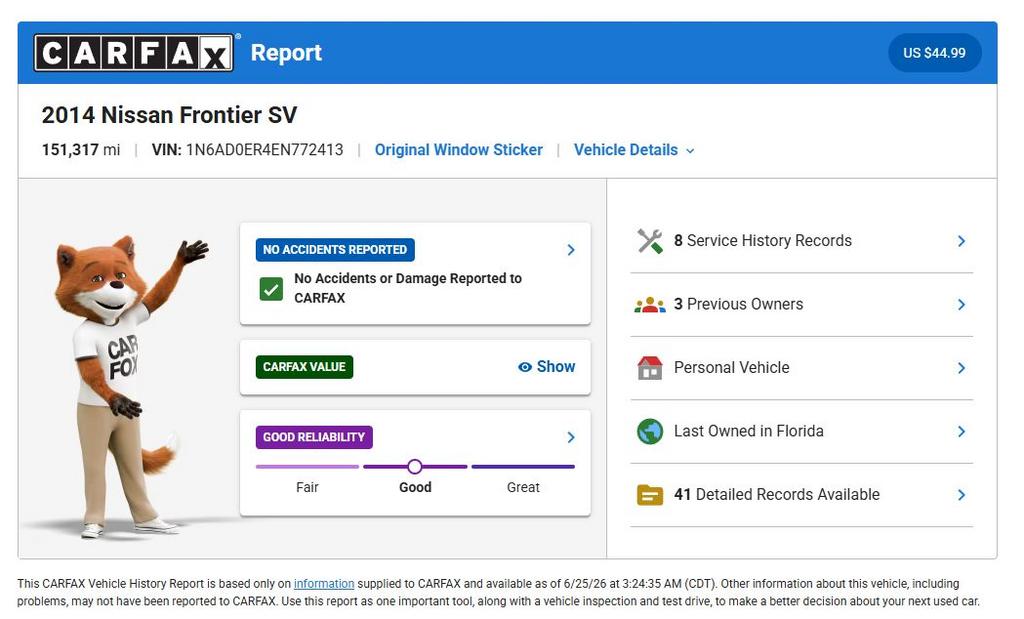Open the chevron for Personal Vehicle
Viewport: 1024px width, 619px height.
click(x=961, y=368)
